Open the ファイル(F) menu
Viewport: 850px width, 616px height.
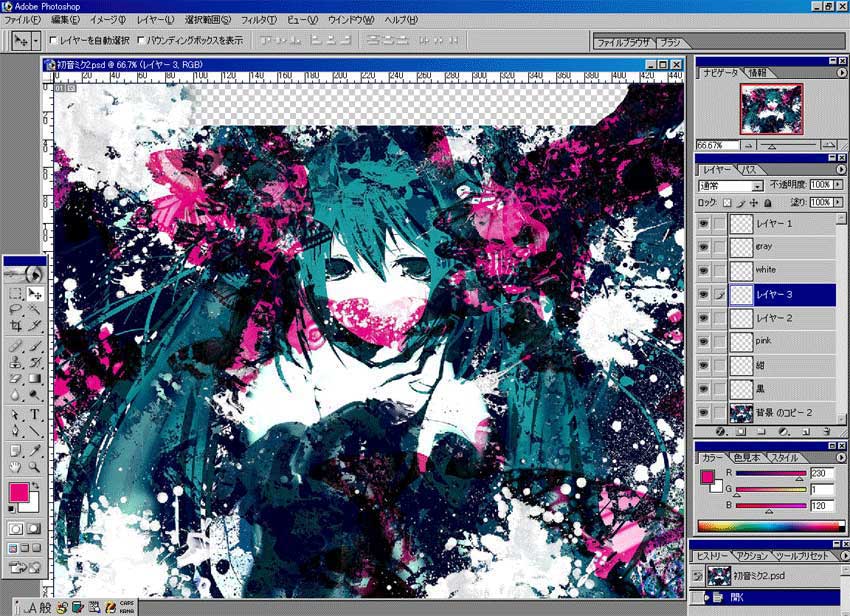pyautogui.click(x=23, y=20)
